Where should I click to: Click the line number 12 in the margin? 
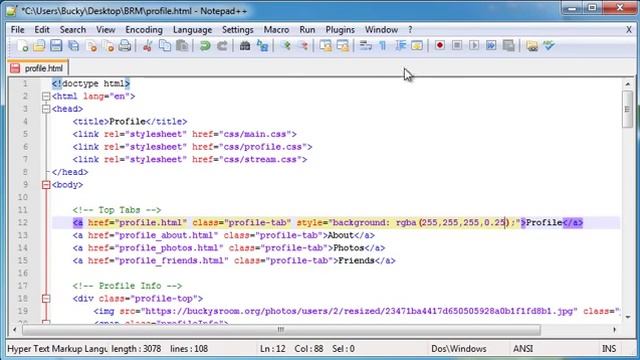coord(23,223)
